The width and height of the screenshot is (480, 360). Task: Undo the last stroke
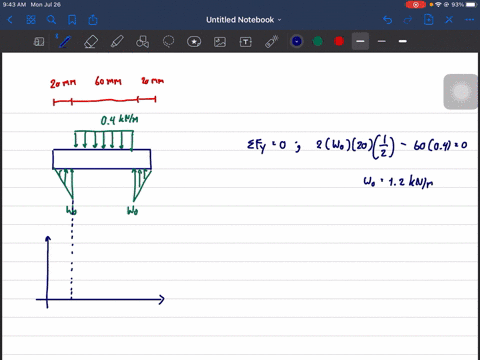[387, 20]
